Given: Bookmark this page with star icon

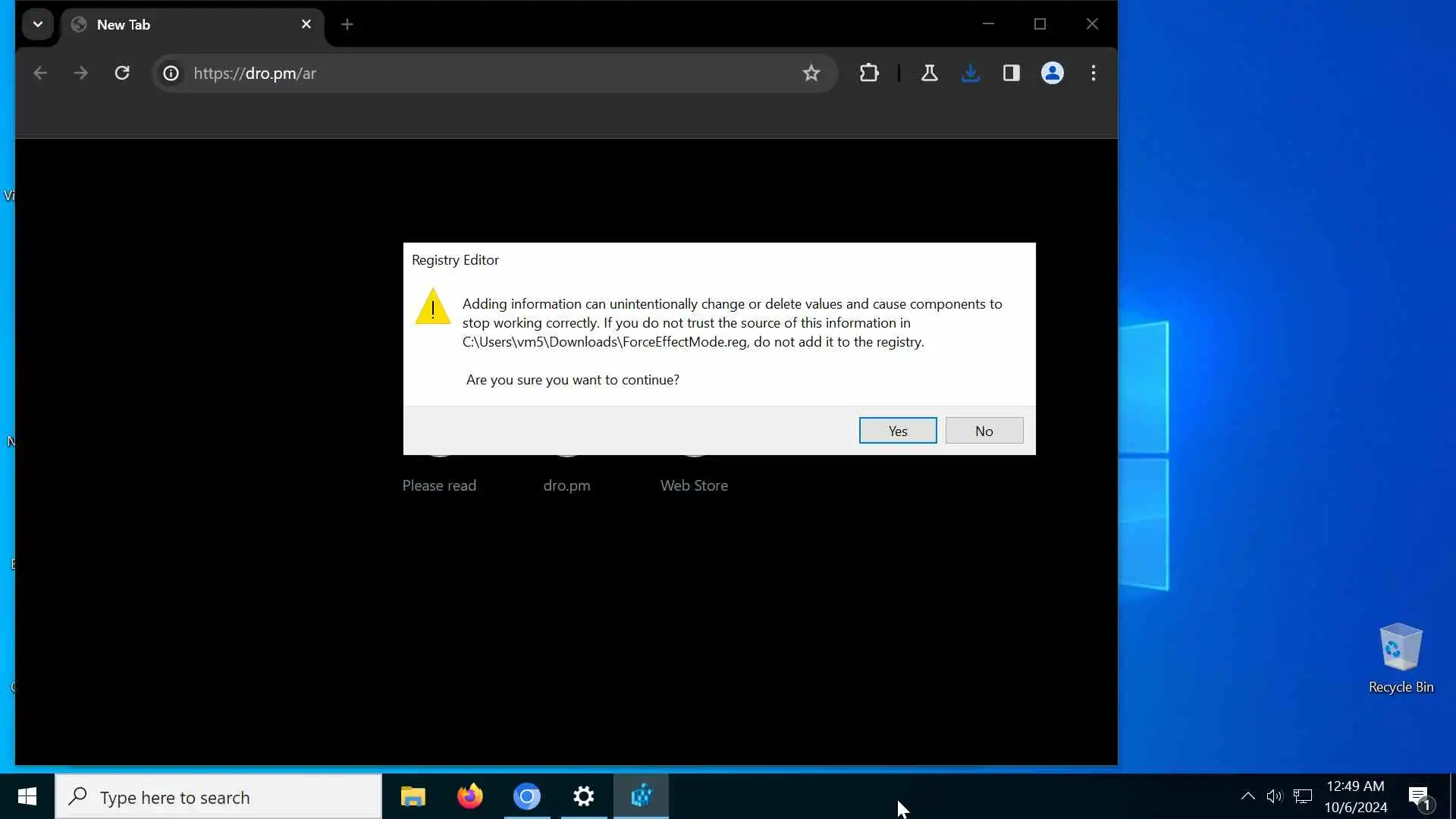Looking at the screenshot, I should click(x=811, y=74).
